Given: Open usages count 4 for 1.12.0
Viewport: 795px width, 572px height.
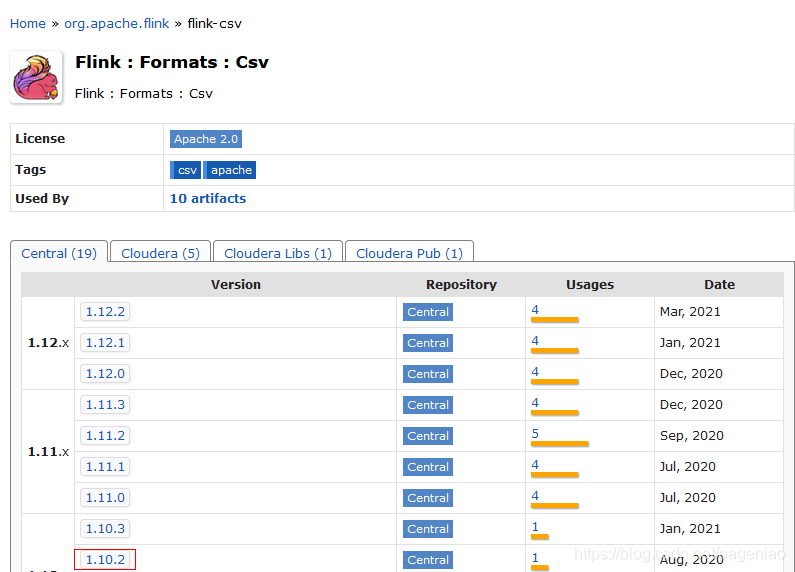Looking at the screenshot, I should (535, 371).
